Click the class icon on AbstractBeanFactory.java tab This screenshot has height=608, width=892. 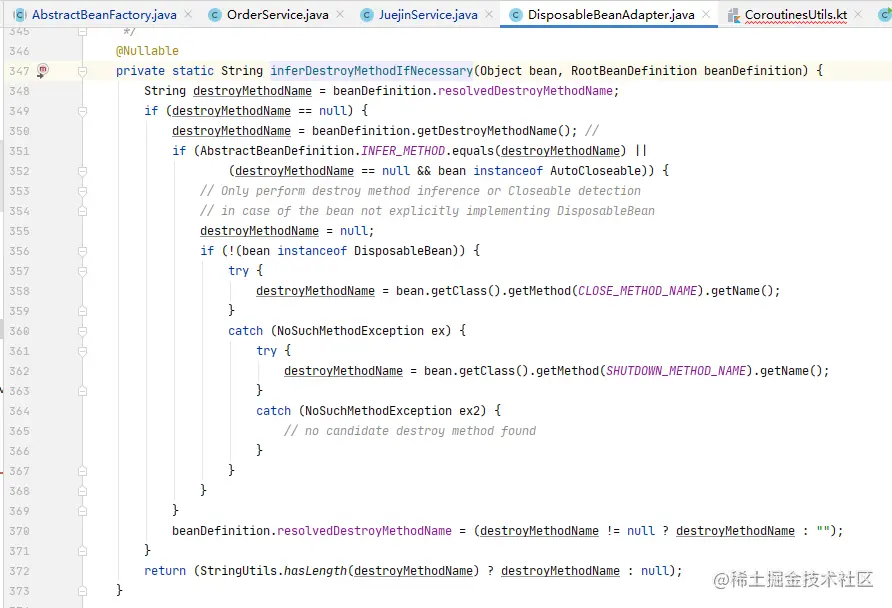point(19,15)
